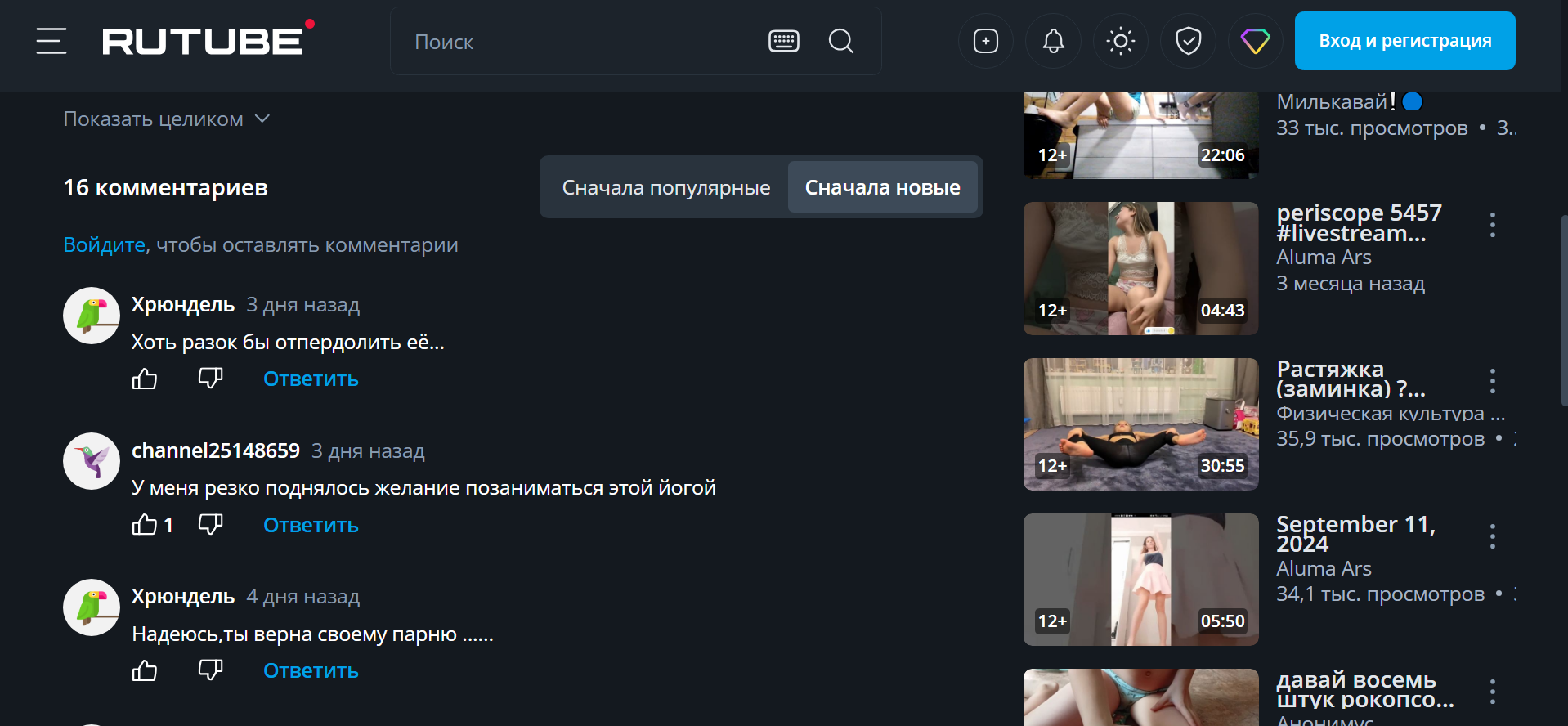Image resolution: width=1568 pixels, height=726 pixels.
Task: Like the comment 'Хоть разок бы'
Action: point(145,379)
